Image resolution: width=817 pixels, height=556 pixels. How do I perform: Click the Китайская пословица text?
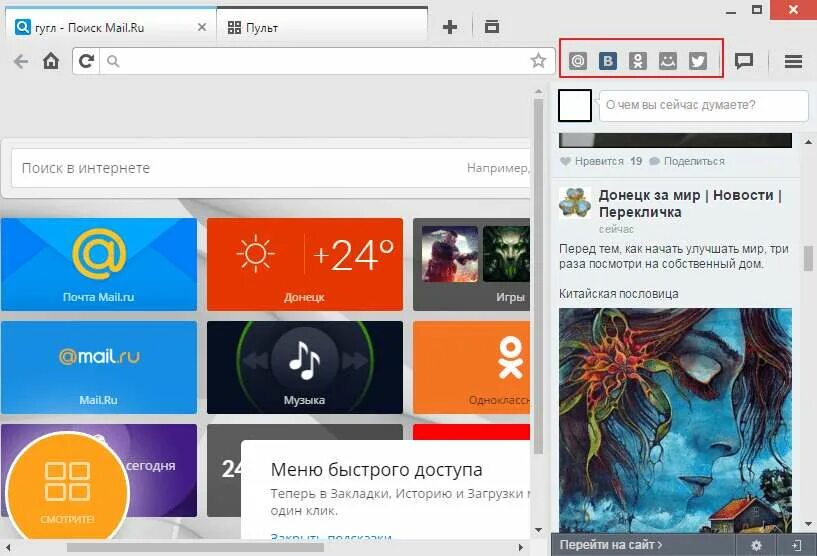[618, 294]
